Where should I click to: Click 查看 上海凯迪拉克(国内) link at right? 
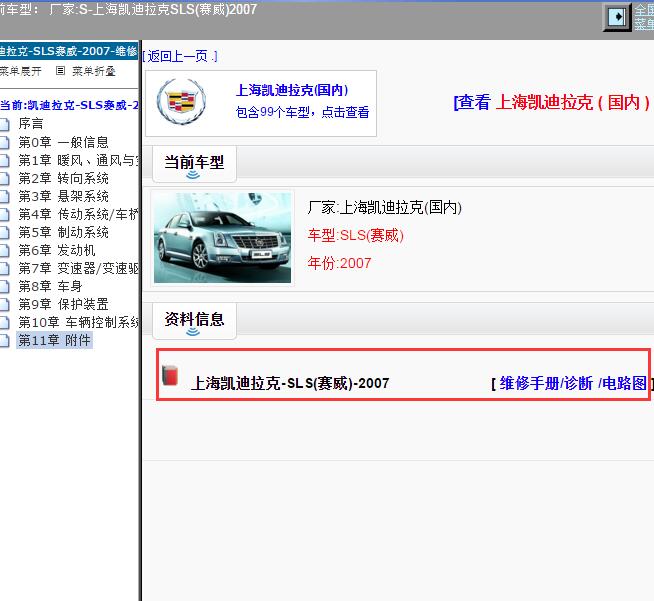551,103
